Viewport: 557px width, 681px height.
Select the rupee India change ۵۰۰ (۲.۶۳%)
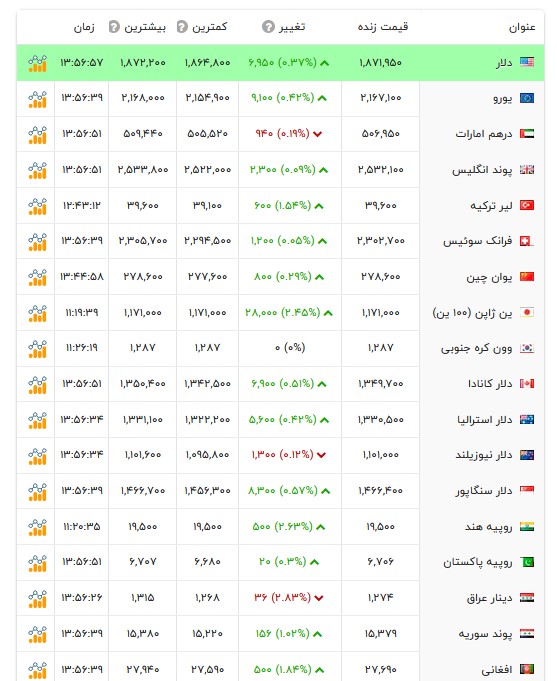282,526
